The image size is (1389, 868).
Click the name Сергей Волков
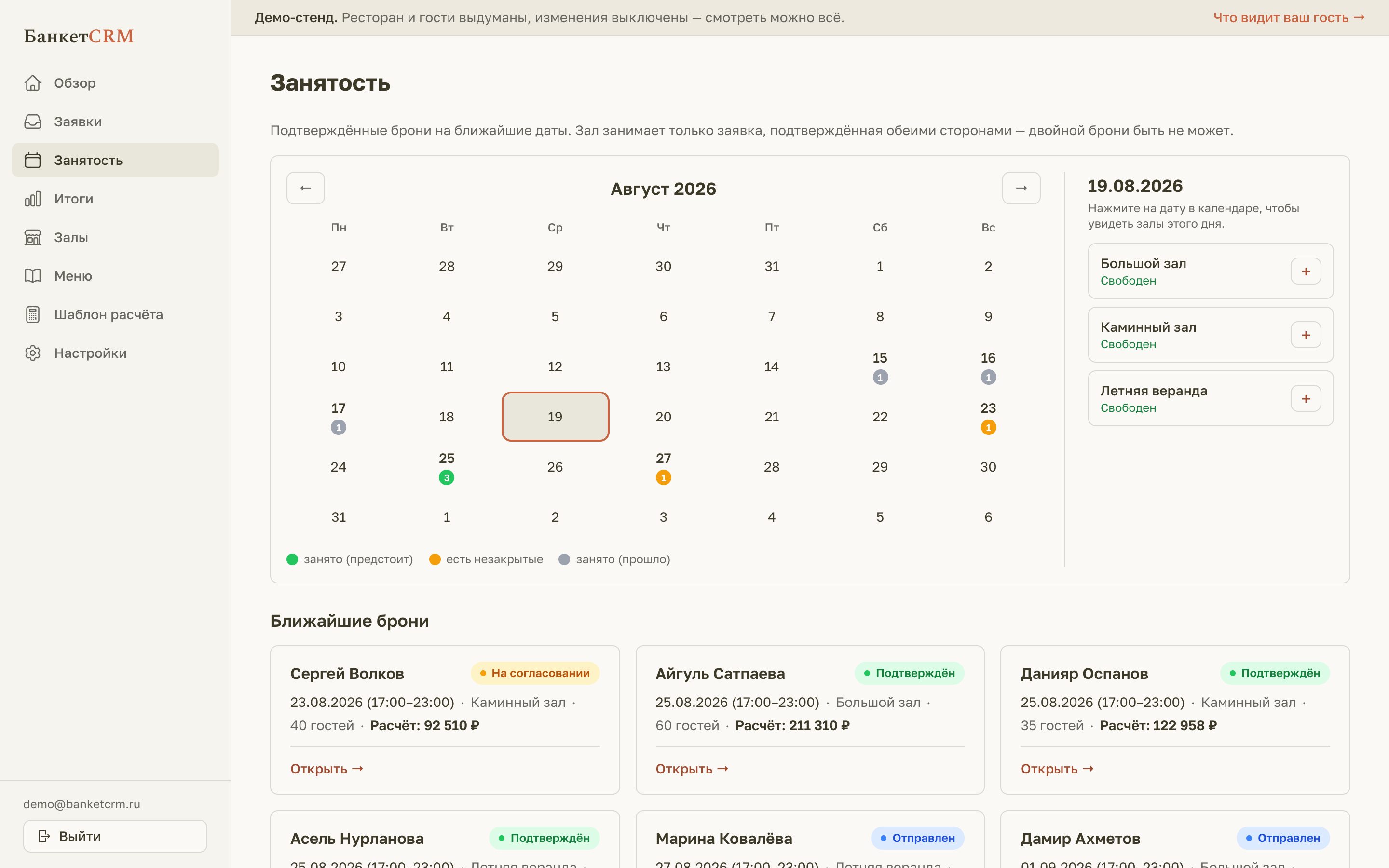347,674
